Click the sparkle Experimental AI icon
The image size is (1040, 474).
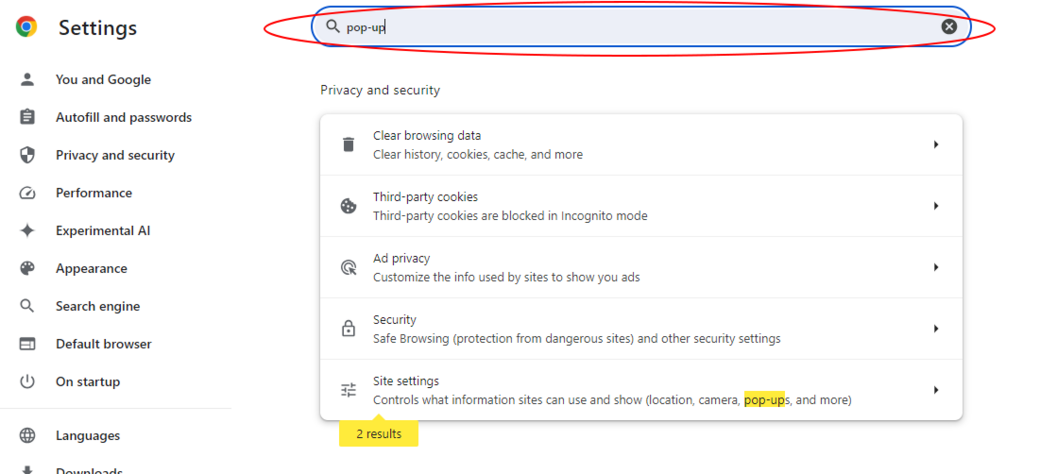[x=27, y=231]
